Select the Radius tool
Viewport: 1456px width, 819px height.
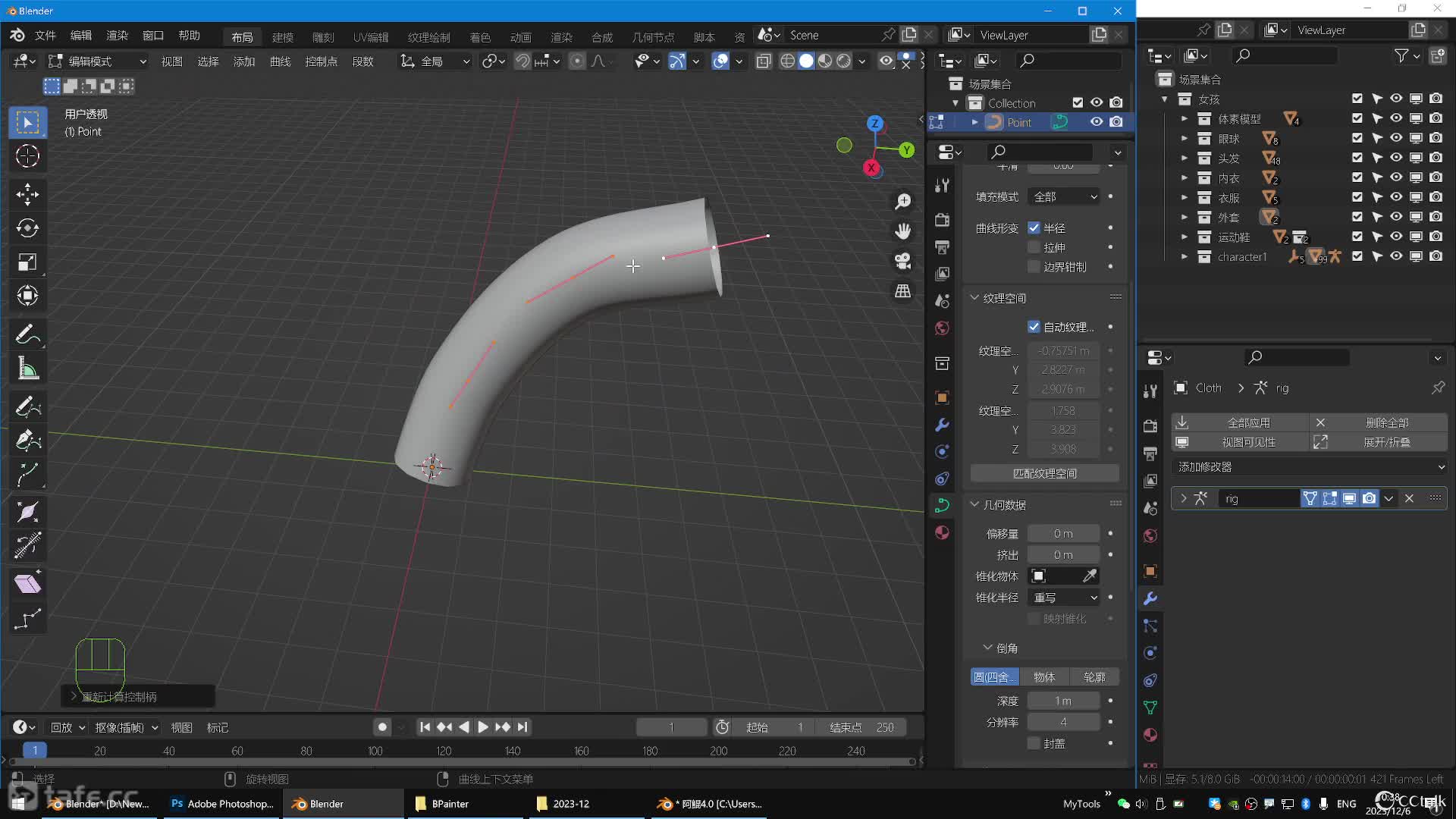click(27, 512)
